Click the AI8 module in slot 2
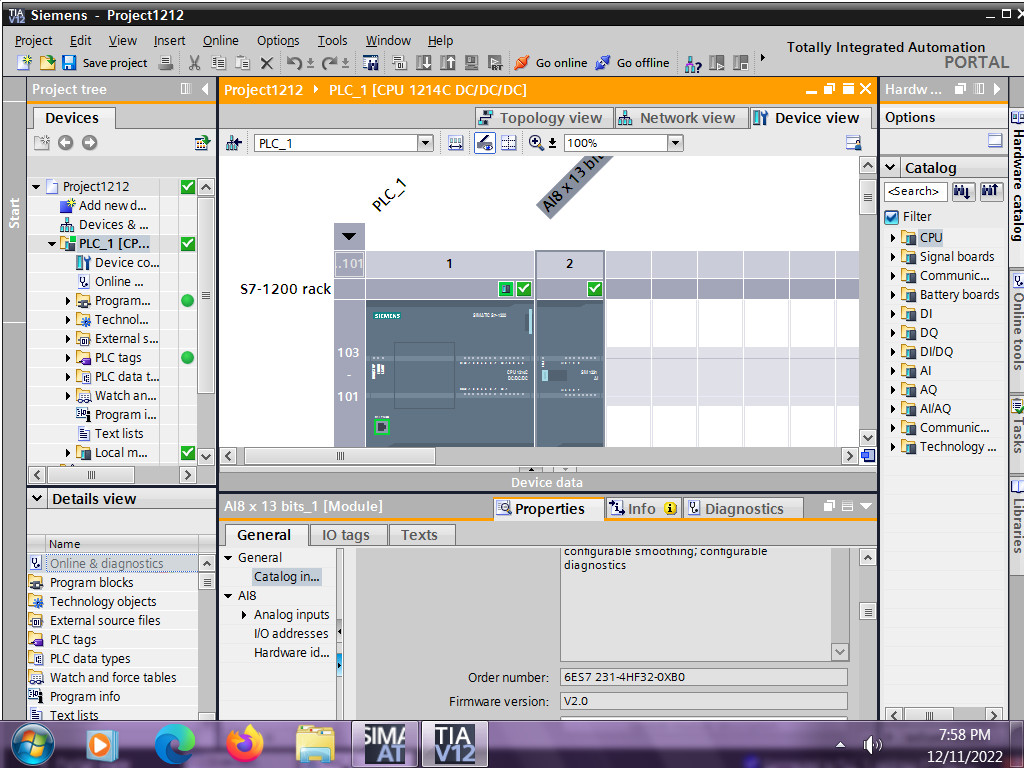Image resolution: width=1024 pixels, height=768 pixels. [x=569, y=374]
